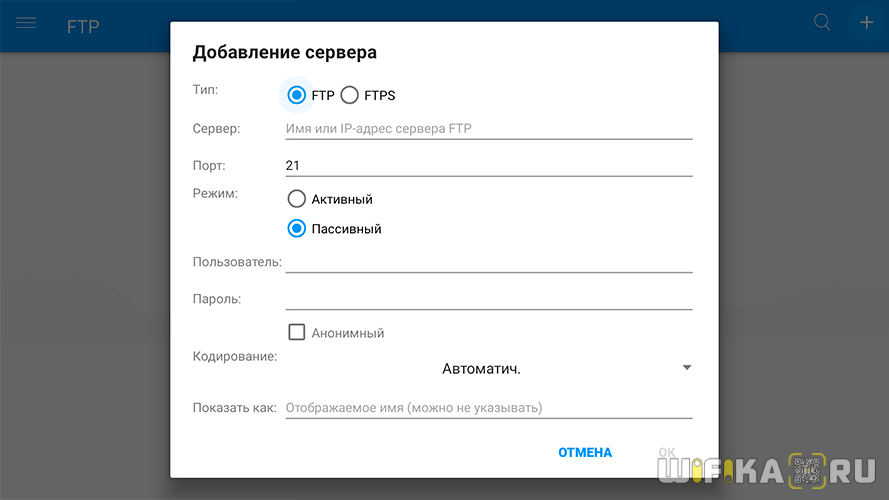
Task: Choose the Пассивный mode radio button
Action: [x=296, y=228]
